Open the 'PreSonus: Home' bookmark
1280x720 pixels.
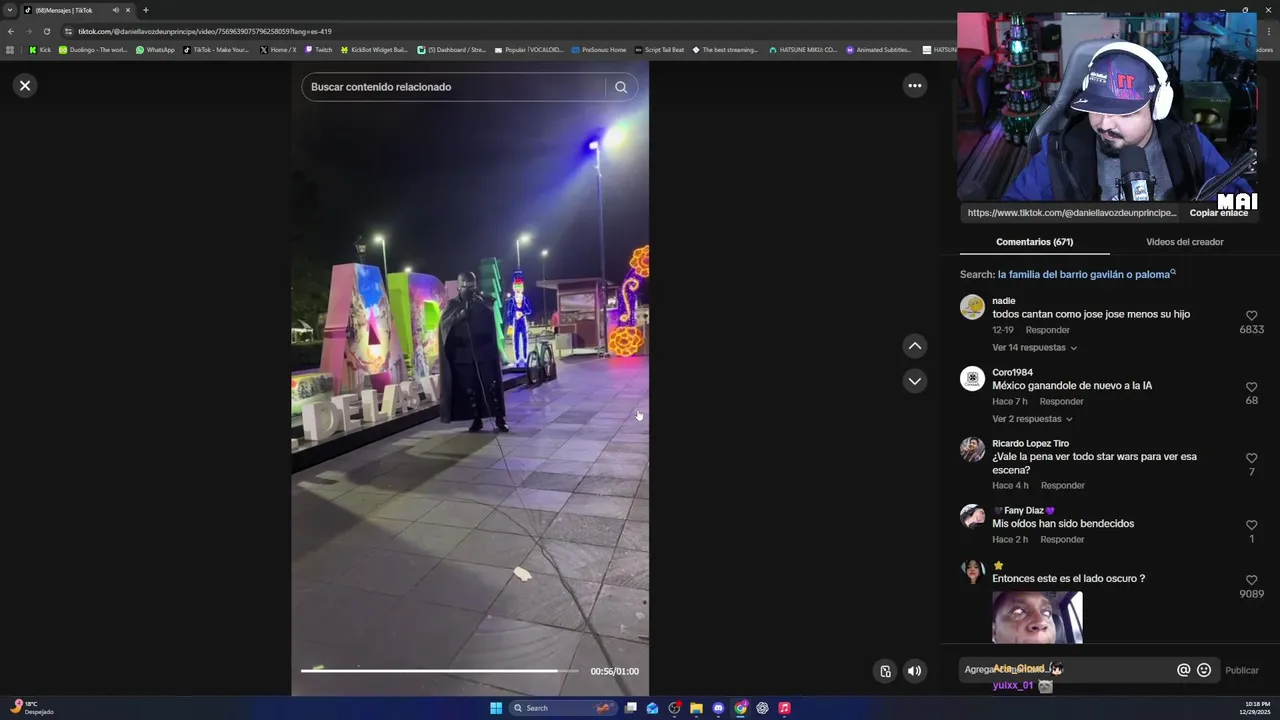[x=598, y=50]
